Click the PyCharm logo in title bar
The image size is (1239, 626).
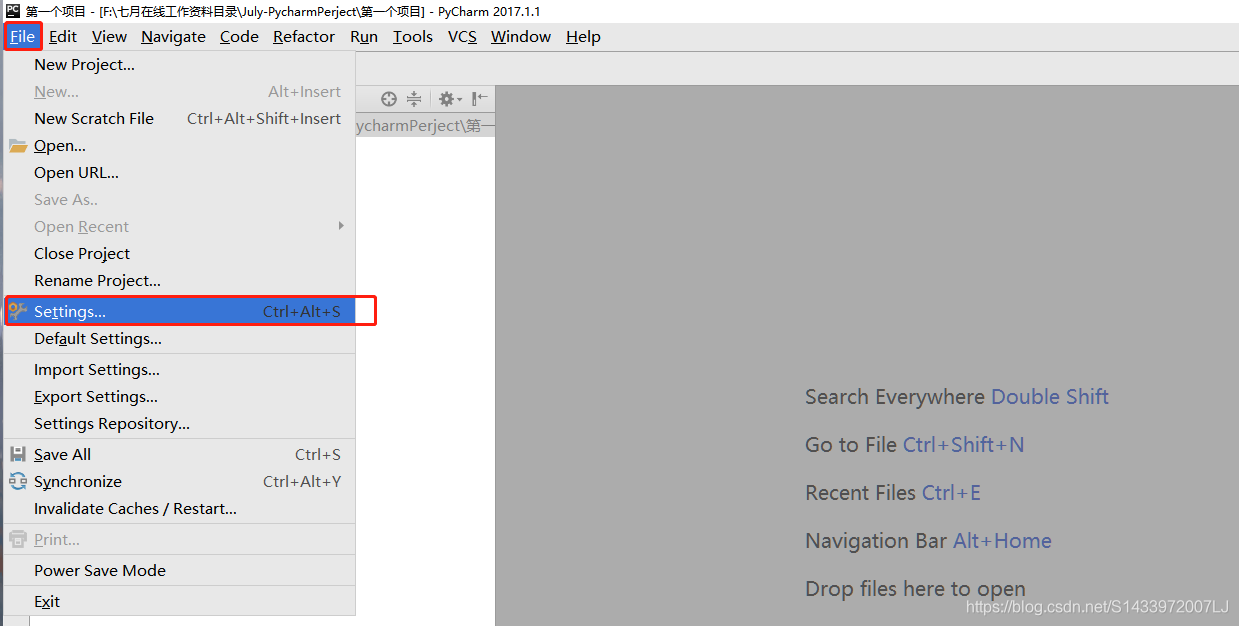point(13,10)
